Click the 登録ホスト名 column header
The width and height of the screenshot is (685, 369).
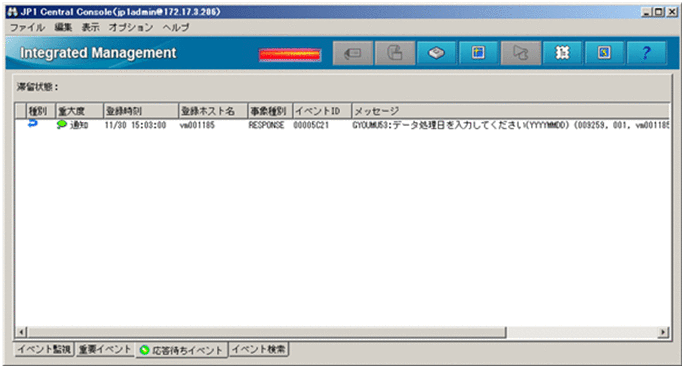coord(213,111)
